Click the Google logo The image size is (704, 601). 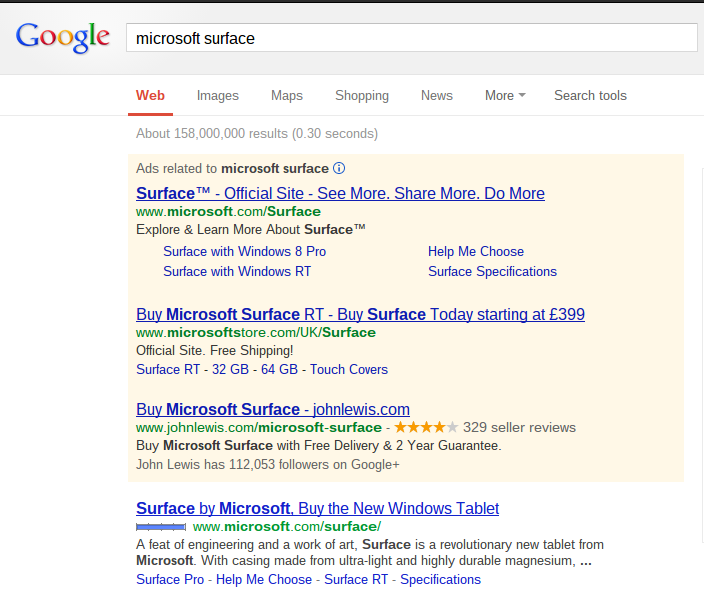pyautogui.click(x=62, y=37)
